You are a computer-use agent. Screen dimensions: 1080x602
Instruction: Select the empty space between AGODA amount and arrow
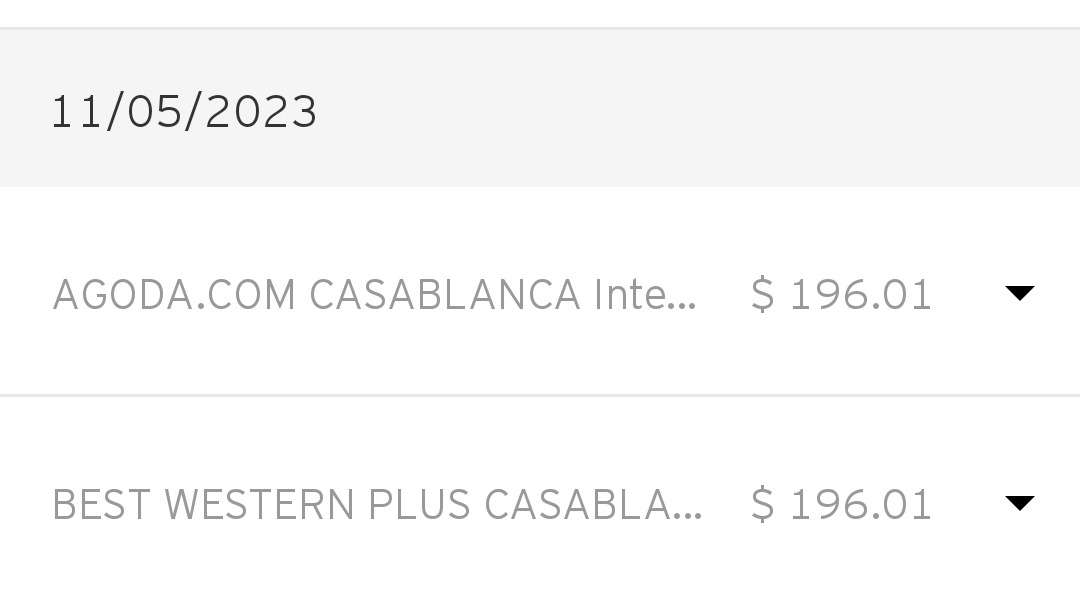point(968,295)
